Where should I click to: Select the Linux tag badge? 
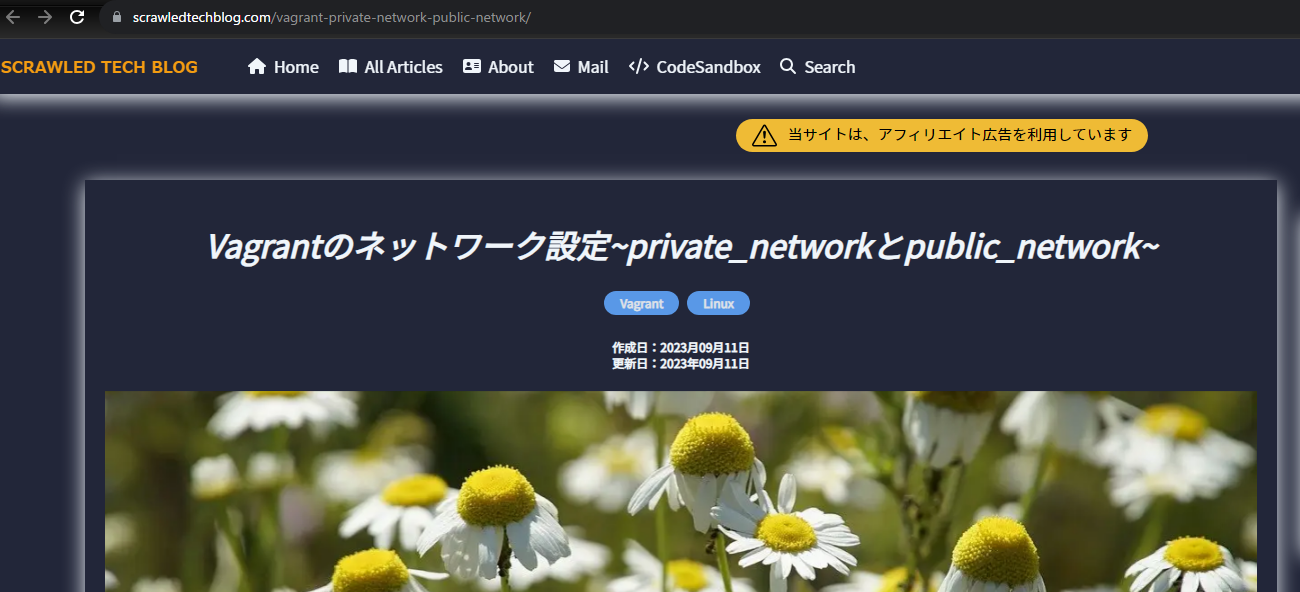point(718,303)
